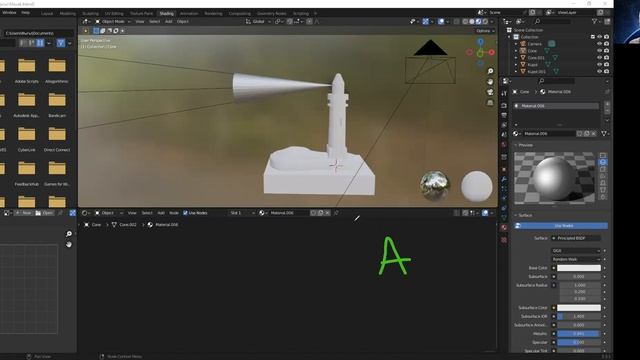The width and height of the screenshot is (640, 360).
Task: Click the viewport pan hand icon
Action: coord(490,82)
